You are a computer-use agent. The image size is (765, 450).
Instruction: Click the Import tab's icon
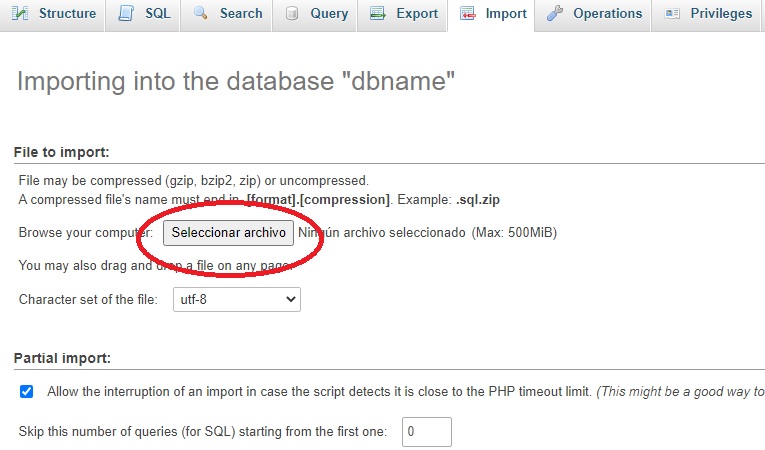[x=467, y=13]
